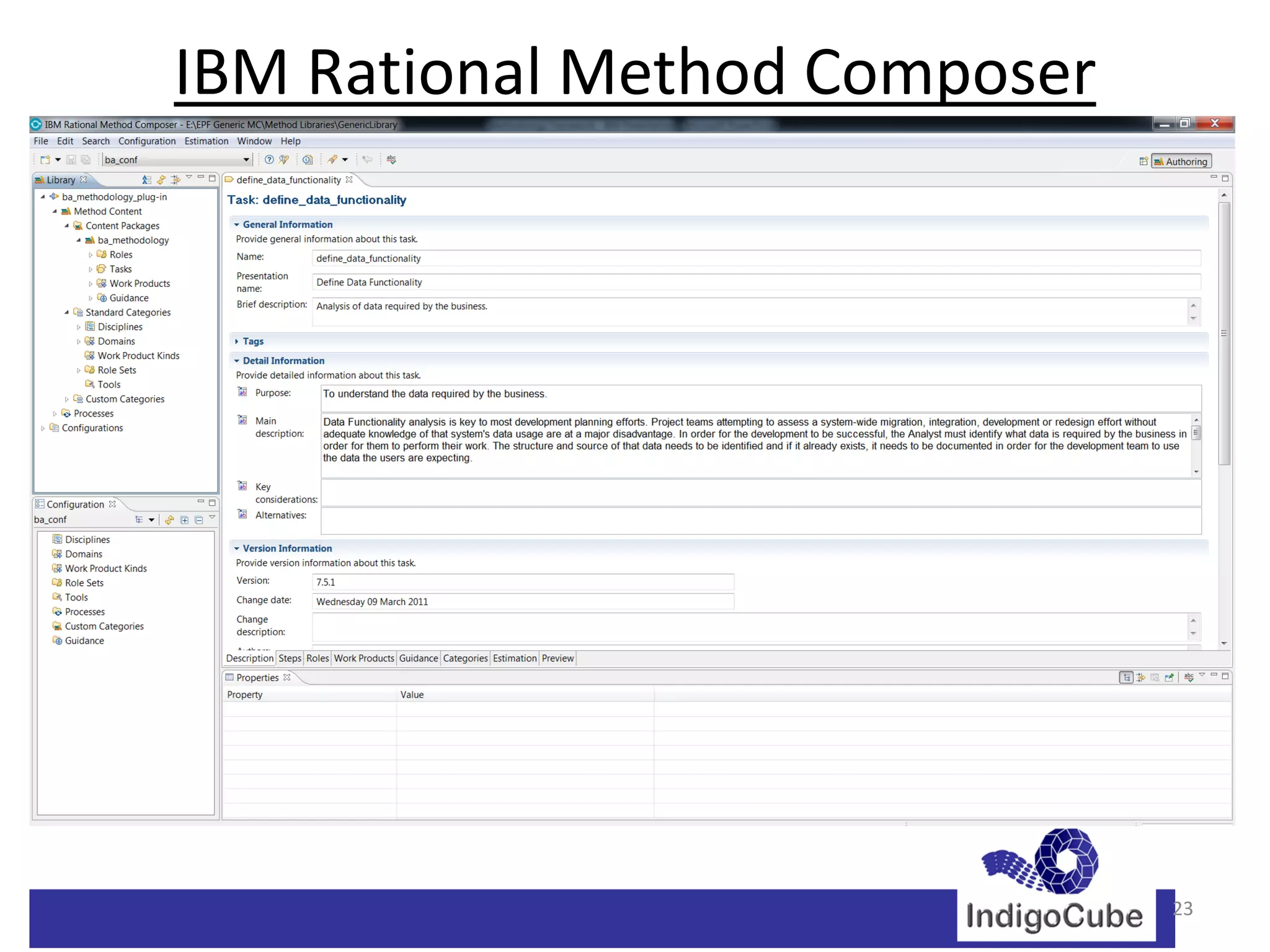Click the spell check icon in main toolbar
Image resolution: width=1270 pixels, height=952 pixels.
pos(391,160)
